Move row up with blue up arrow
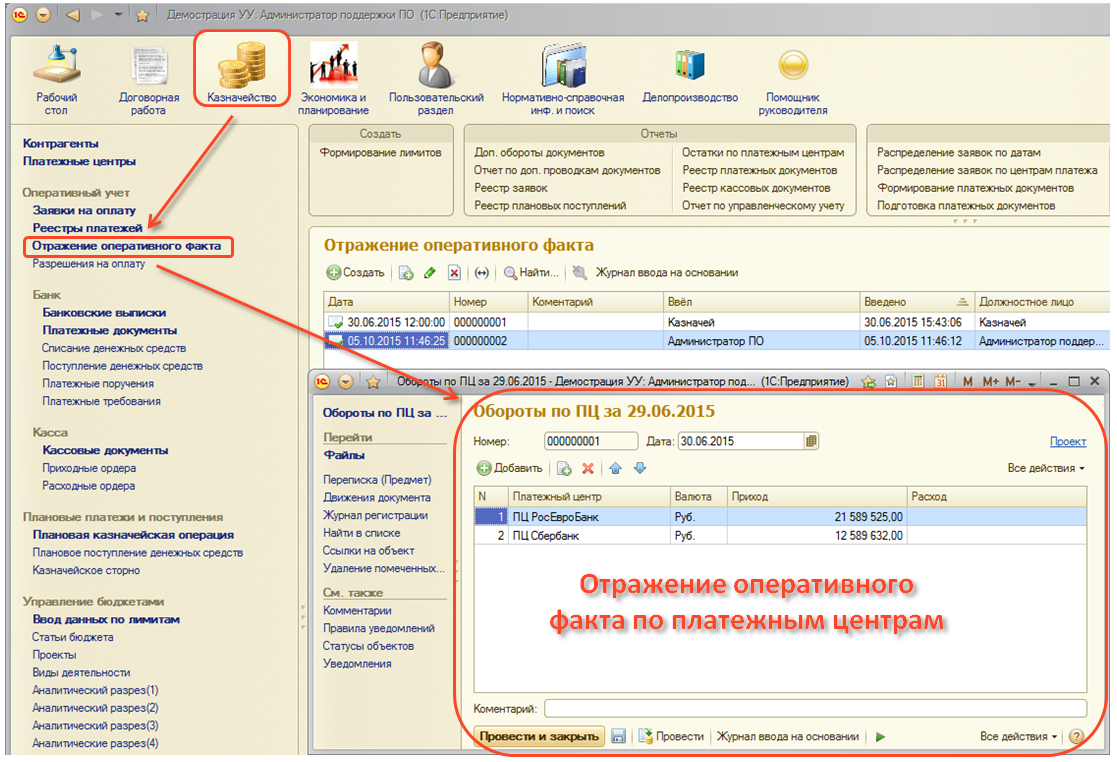Screen dimensions: 1117x762 pos(616,468)
